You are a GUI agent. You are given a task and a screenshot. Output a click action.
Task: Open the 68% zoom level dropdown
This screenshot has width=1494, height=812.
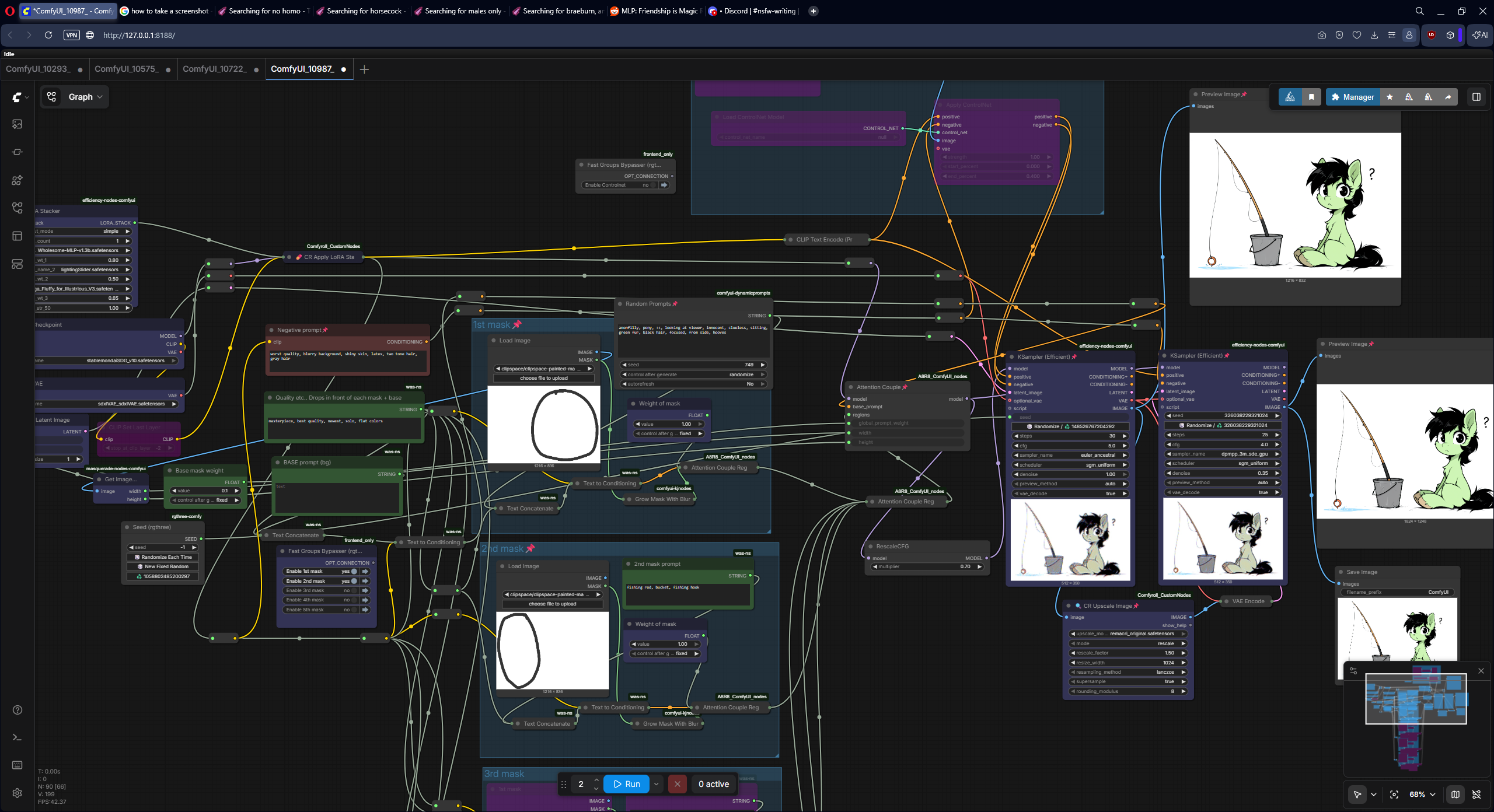(1422, 794)
